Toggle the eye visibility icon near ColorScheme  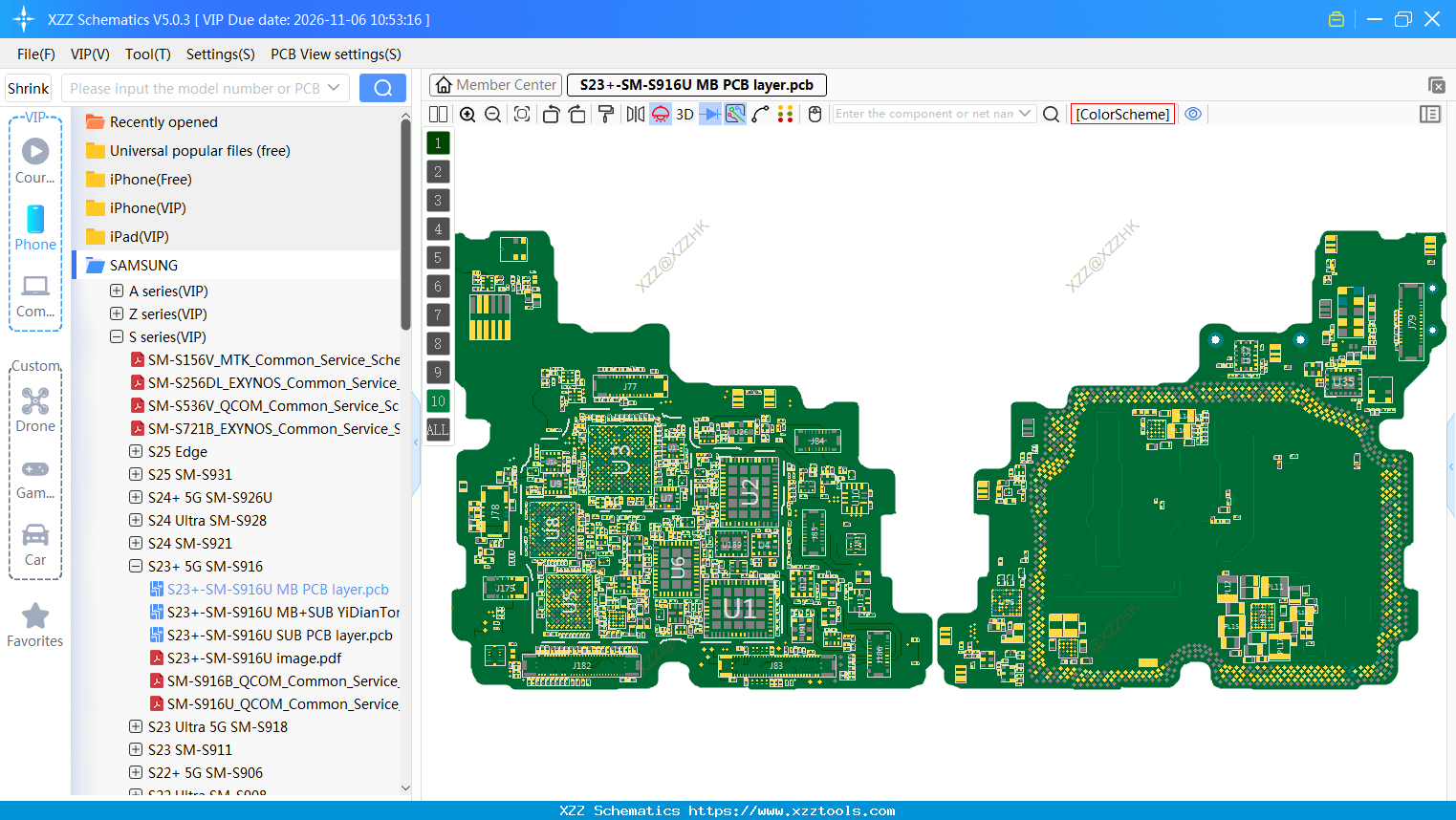click(1193, 114)
